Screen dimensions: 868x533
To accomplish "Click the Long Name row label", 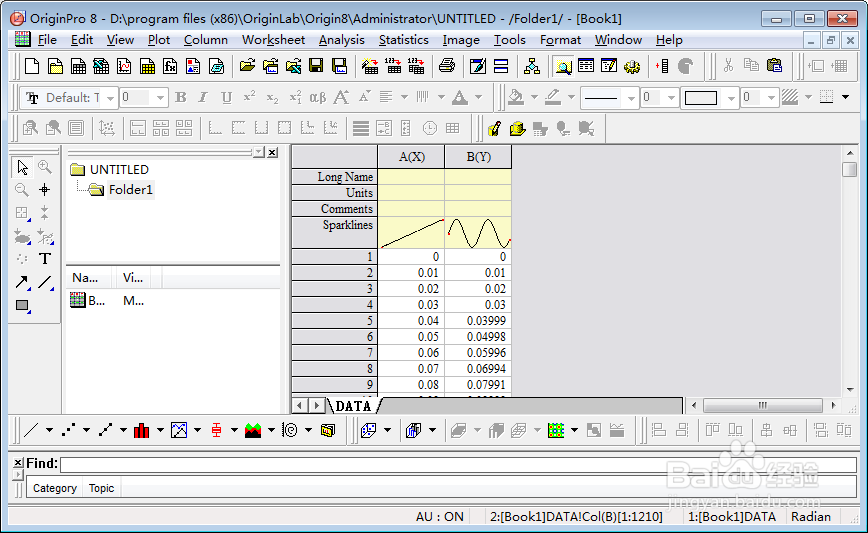I will pyautogui.click(x=334, y=177).
